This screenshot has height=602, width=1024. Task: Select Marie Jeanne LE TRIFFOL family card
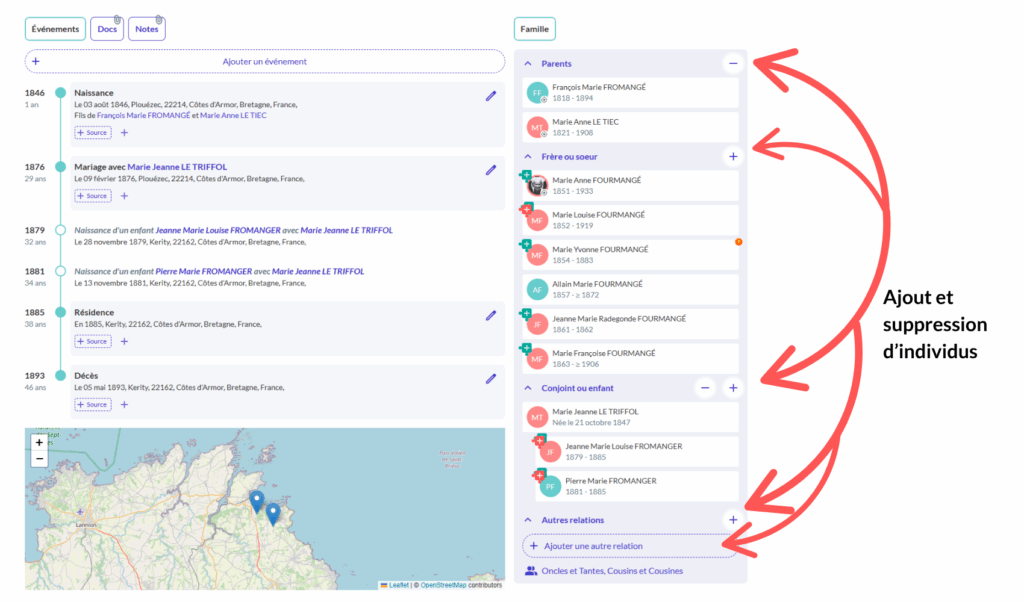pyautogui.click(x=630, y=417)
